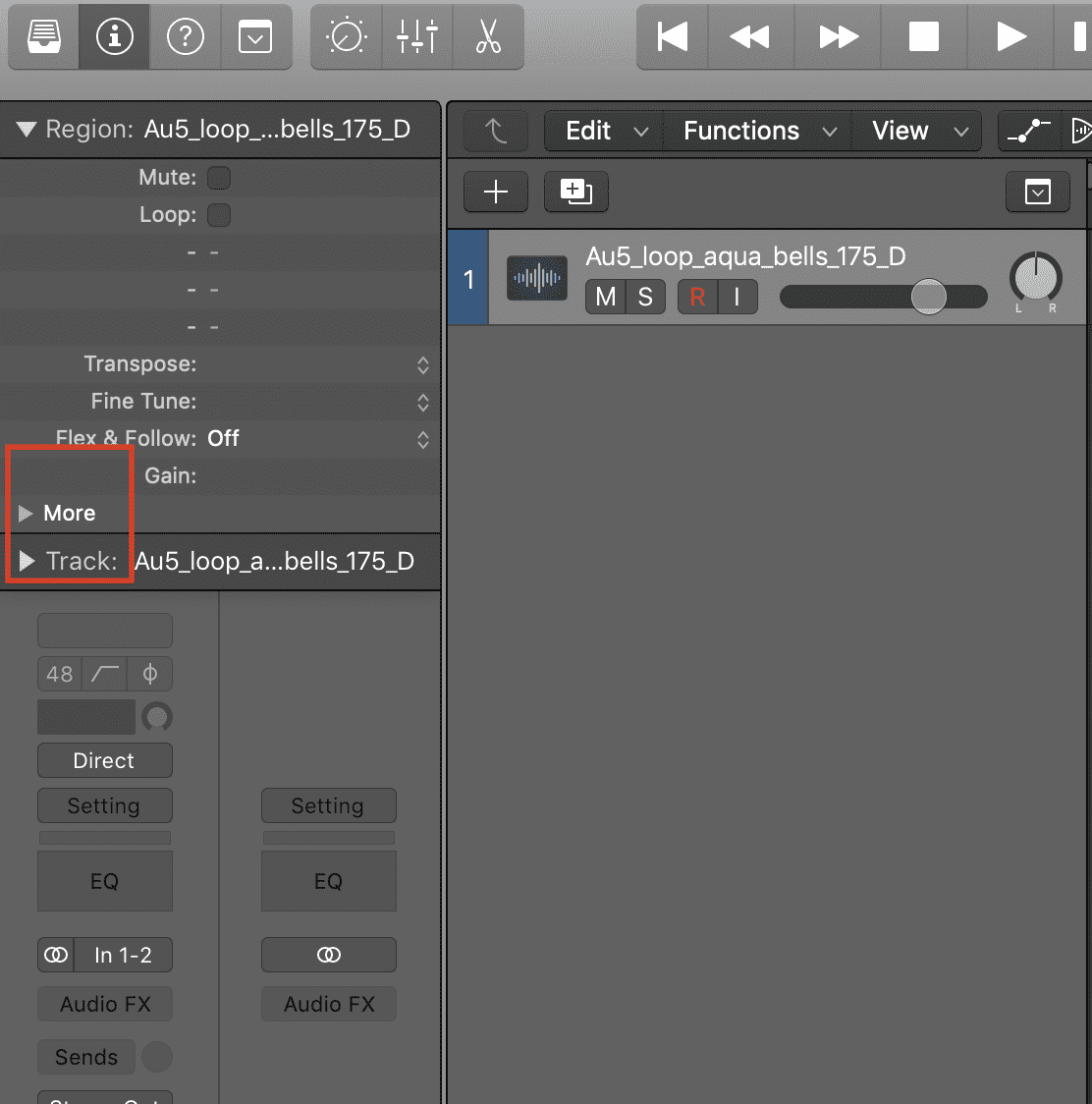
Task: Open the Flex & Follow popup menu
Action: tap(318, 439)
